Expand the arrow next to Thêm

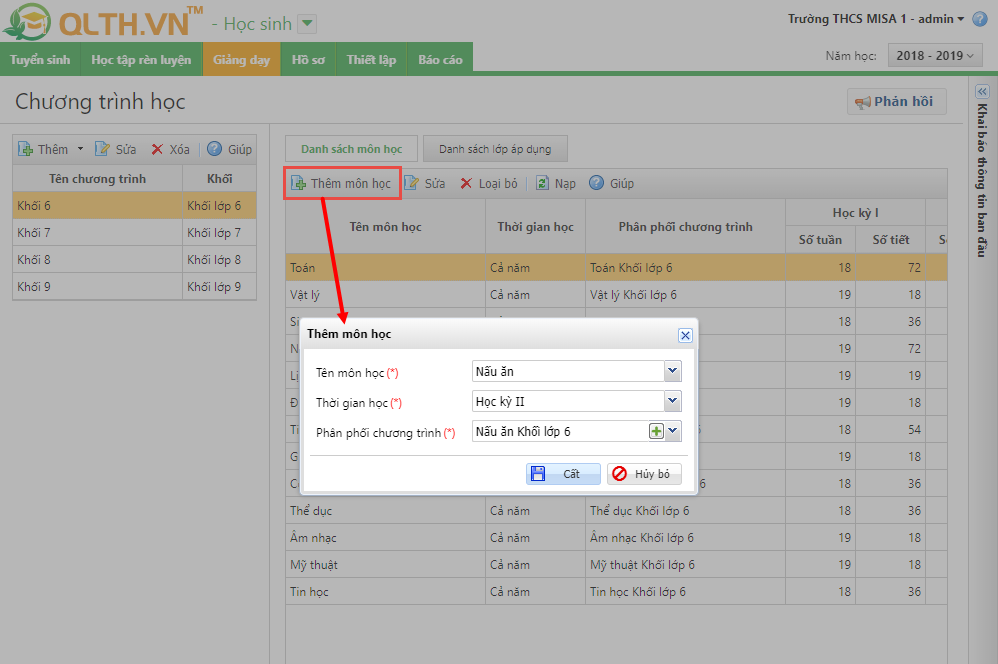point(80,149)
